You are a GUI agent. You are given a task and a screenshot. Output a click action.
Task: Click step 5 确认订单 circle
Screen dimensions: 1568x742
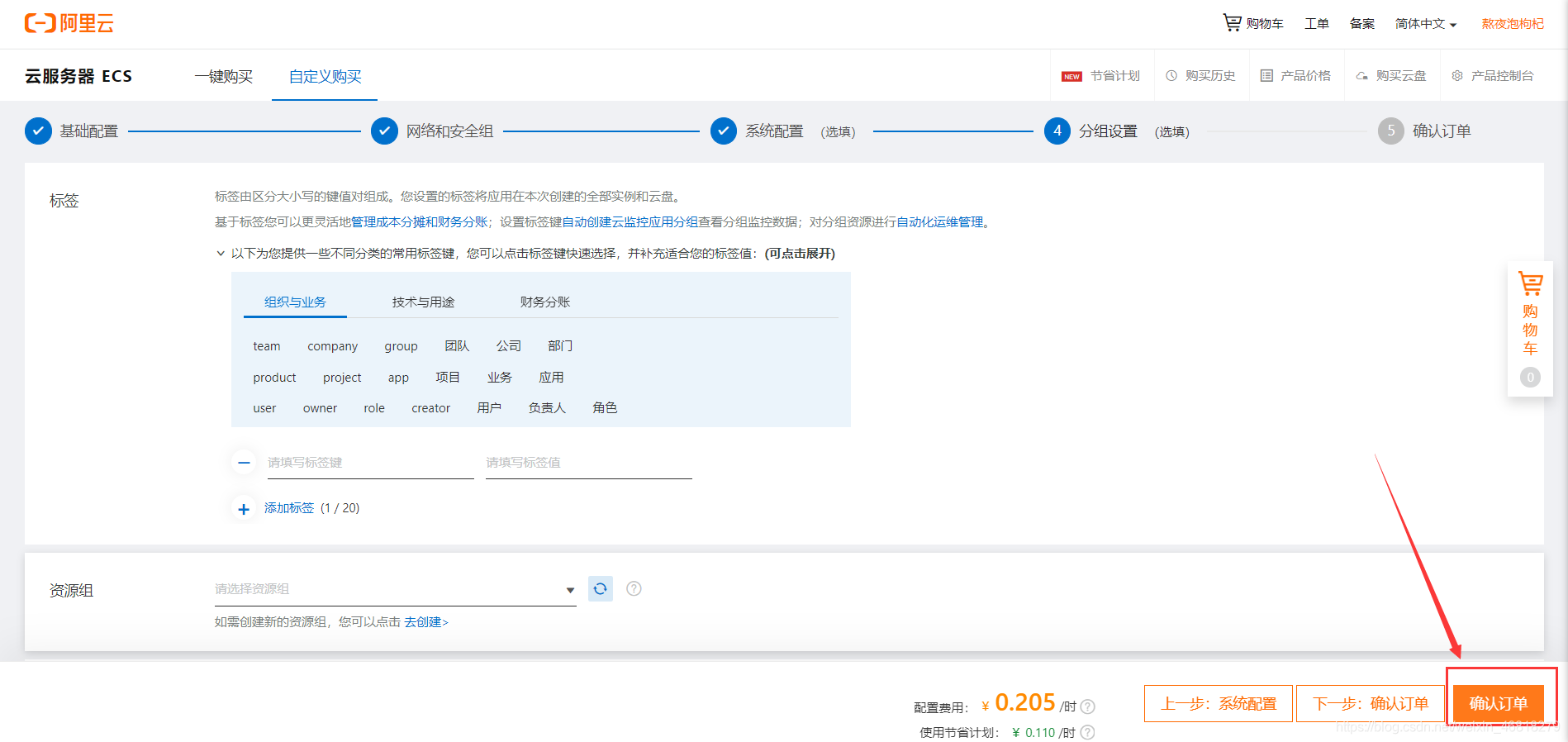click(1391, 131)
